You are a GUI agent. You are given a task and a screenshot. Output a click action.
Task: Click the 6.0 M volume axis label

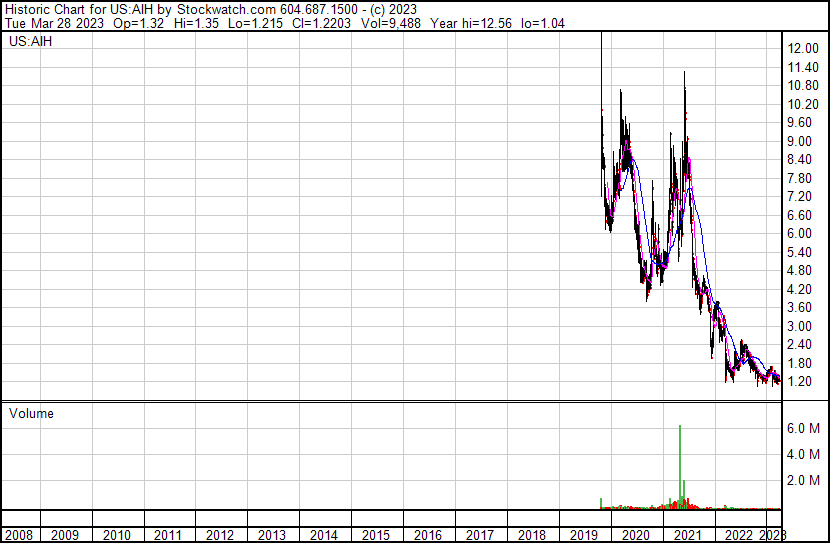pyautogui.click(x=803, y=428)
